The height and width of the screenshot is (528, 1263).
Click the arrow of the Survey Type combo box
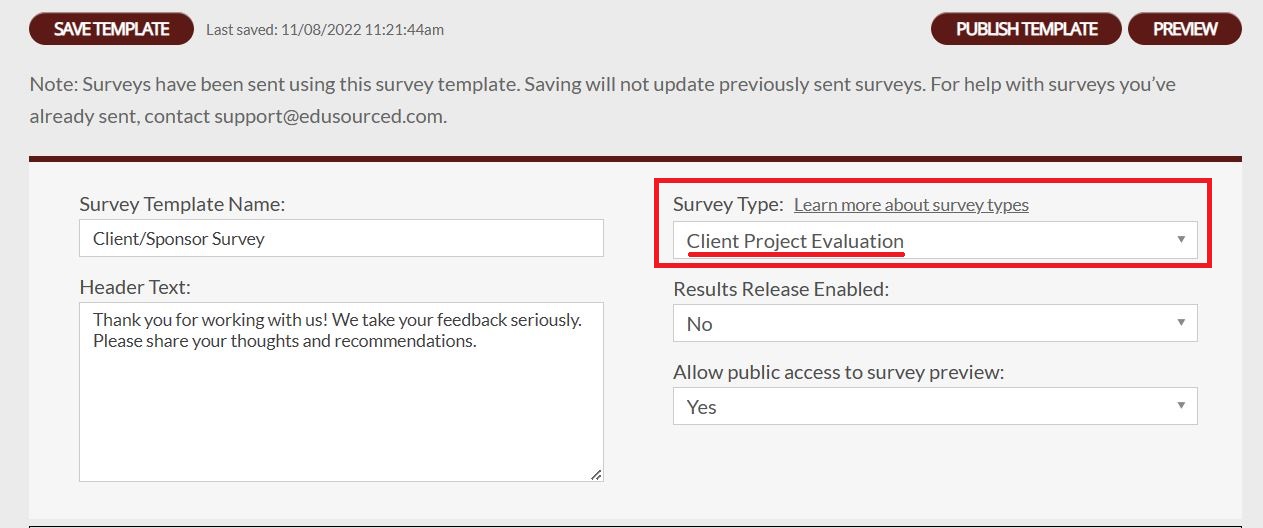[x=1181, y=240]
